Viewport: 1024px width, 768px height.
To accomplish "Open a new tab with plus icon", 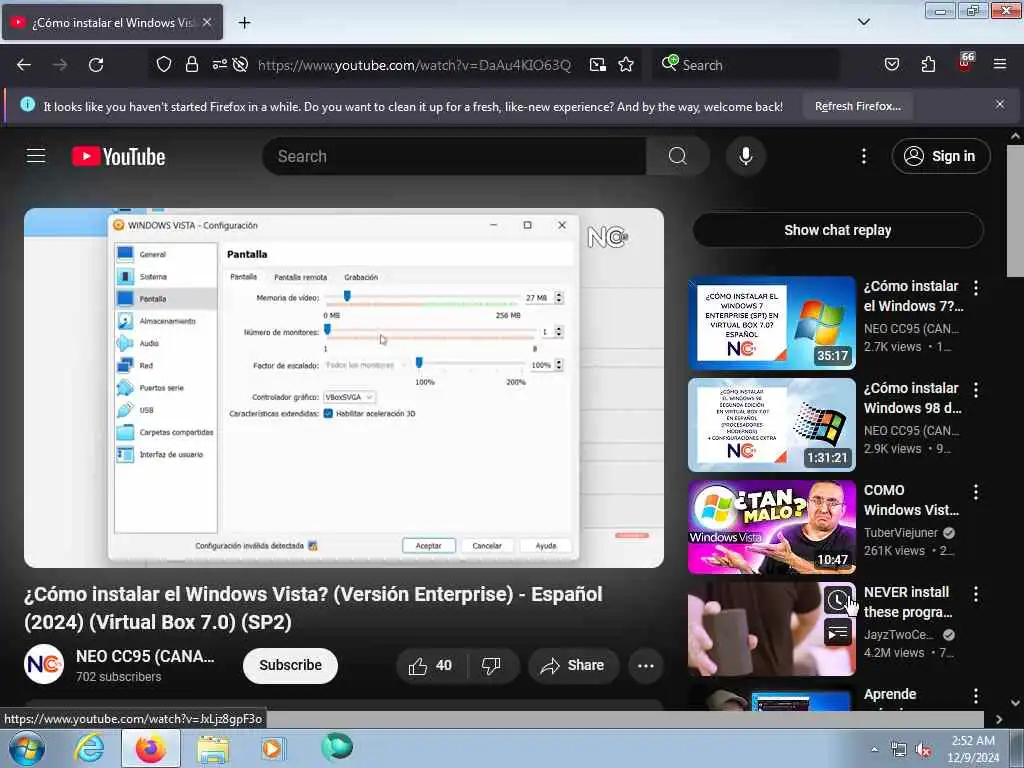I will point(244,23).
